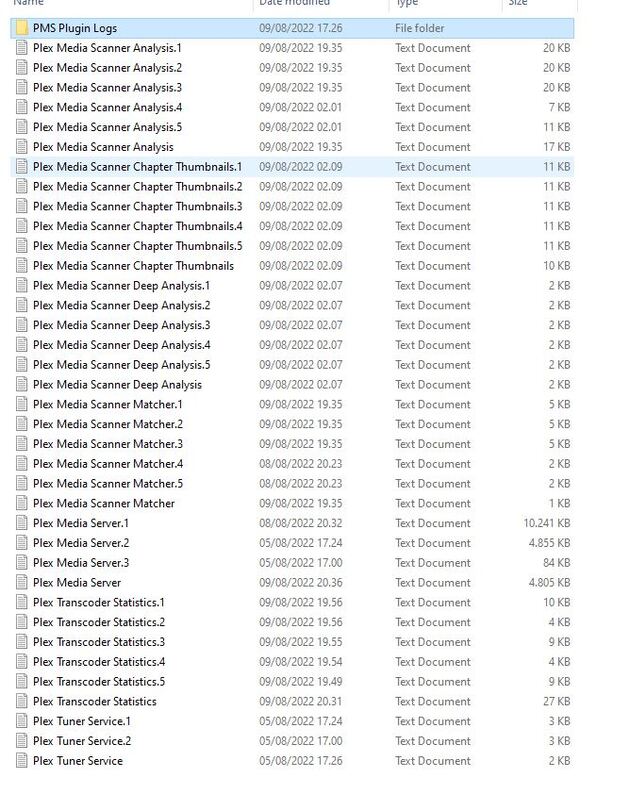Click the Plex Media Scanner Deep Analysis.1 file icon
The image size is (629, 794).
coord(22,285)
